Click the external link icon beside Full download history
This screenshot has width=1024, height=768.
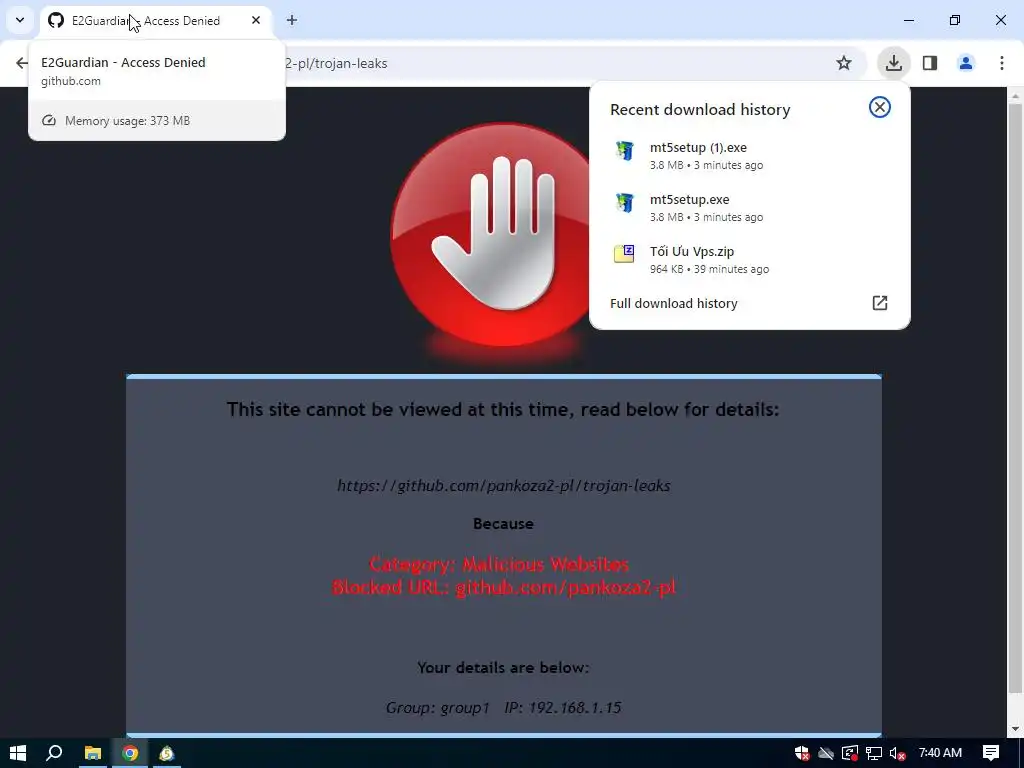click(880, 303)
